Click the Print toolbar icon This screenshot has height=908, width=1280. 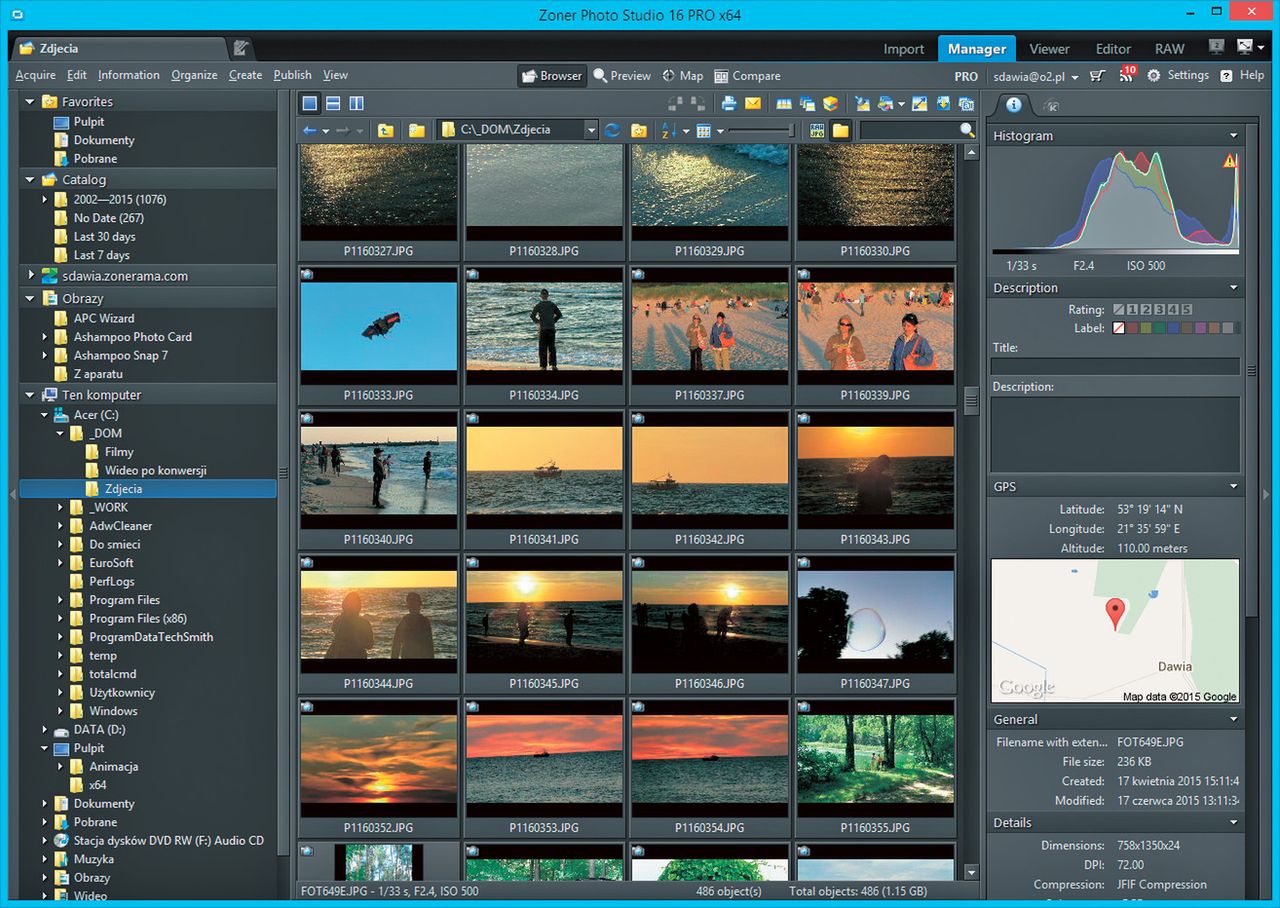coord(729,103)
